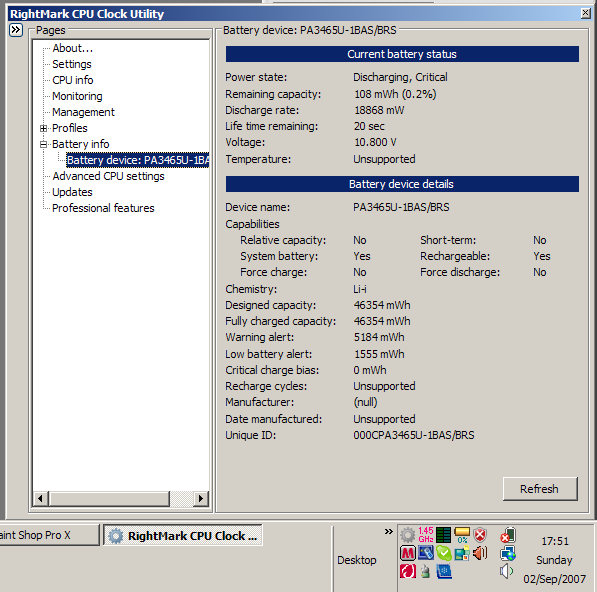Click the low battery alert value 1555 mWh

[x=379, y=354]
